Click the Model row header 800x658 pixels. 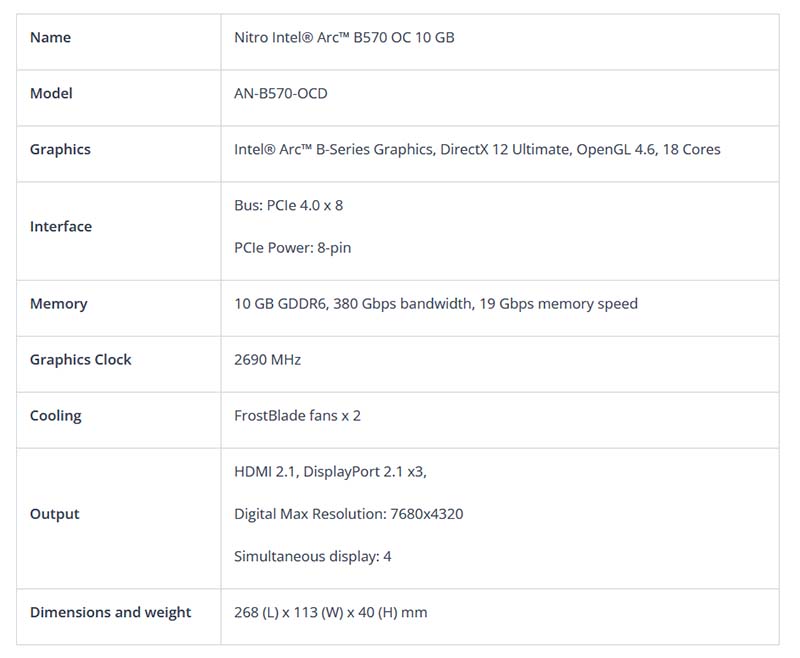pyautogui.click(x=51, y=94)
